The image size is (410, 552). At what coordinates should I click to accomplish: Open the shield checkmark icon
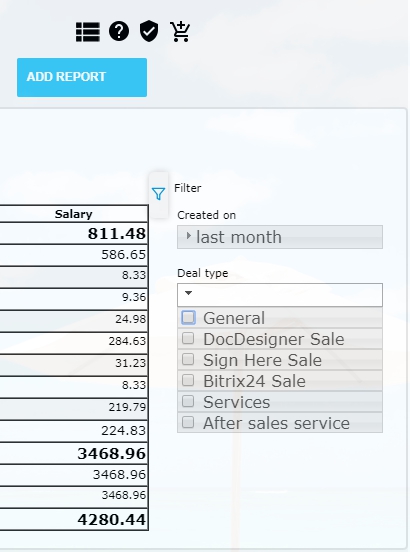(149, 31)
